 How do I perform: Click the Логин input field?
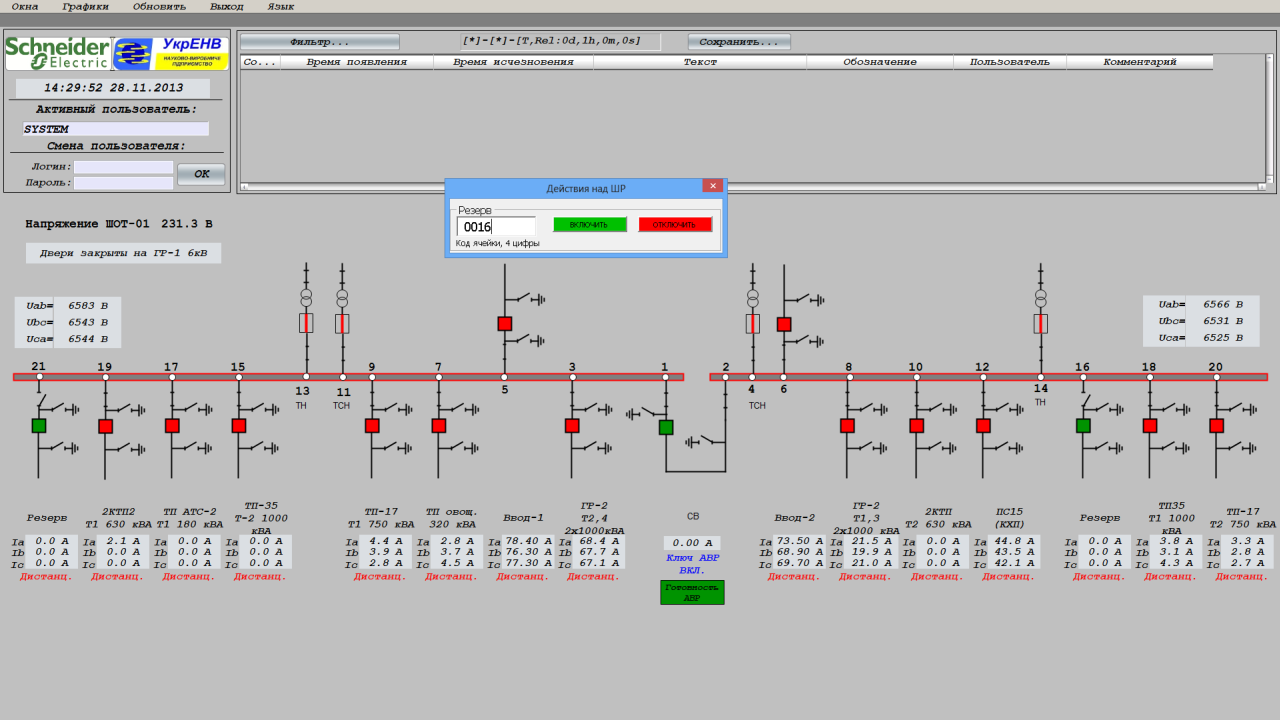(x=123, y=167)
